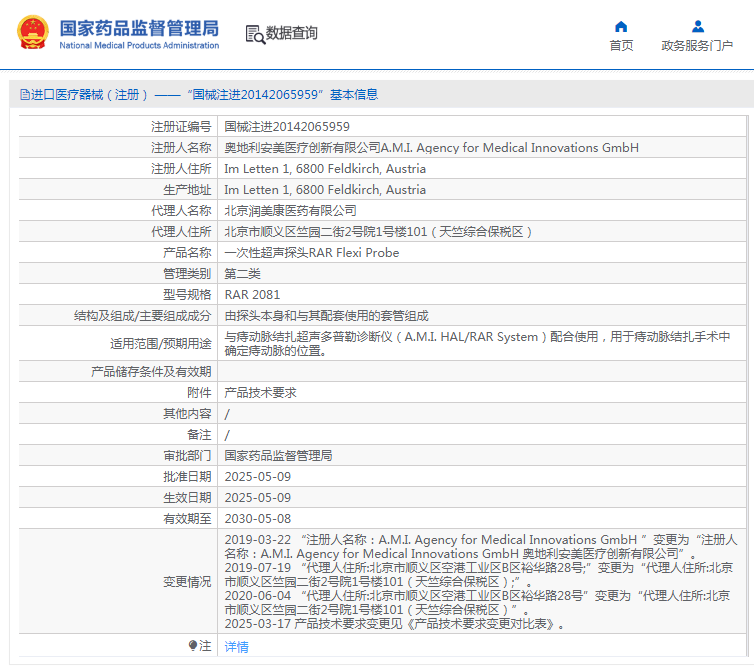Screen dimensions: 754x672
Task: Click the 备注 row label
Action: [199, 435]
